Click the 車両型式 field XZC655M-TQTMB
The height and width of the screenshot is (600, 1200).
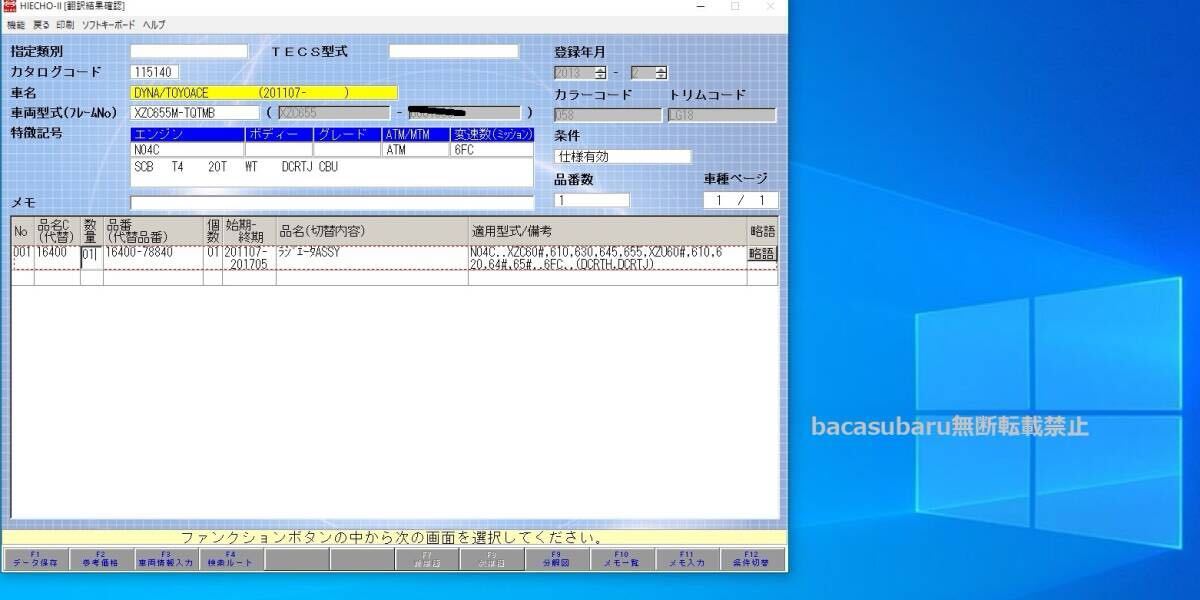click(x=195, y=113)
